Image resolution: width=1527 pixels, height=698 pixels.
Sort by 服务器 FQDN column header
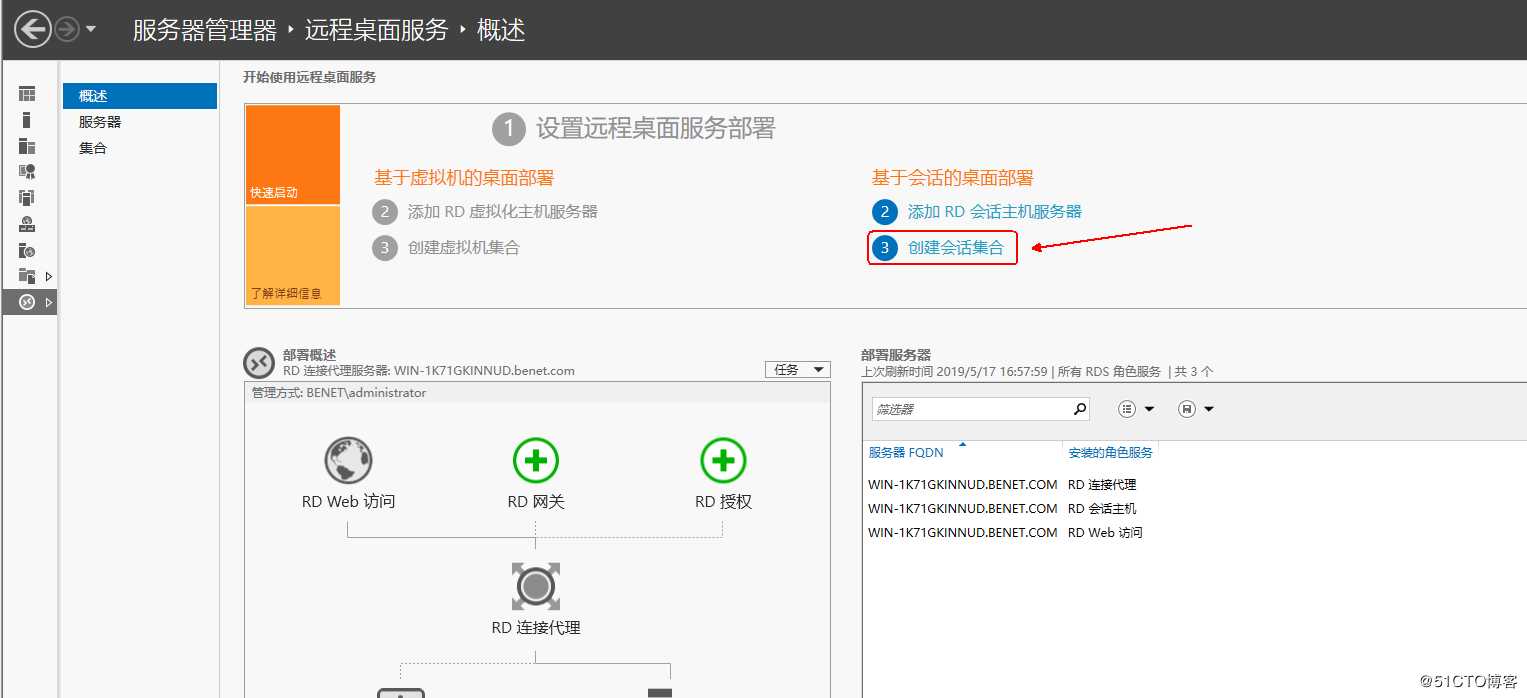click(906, 453)
